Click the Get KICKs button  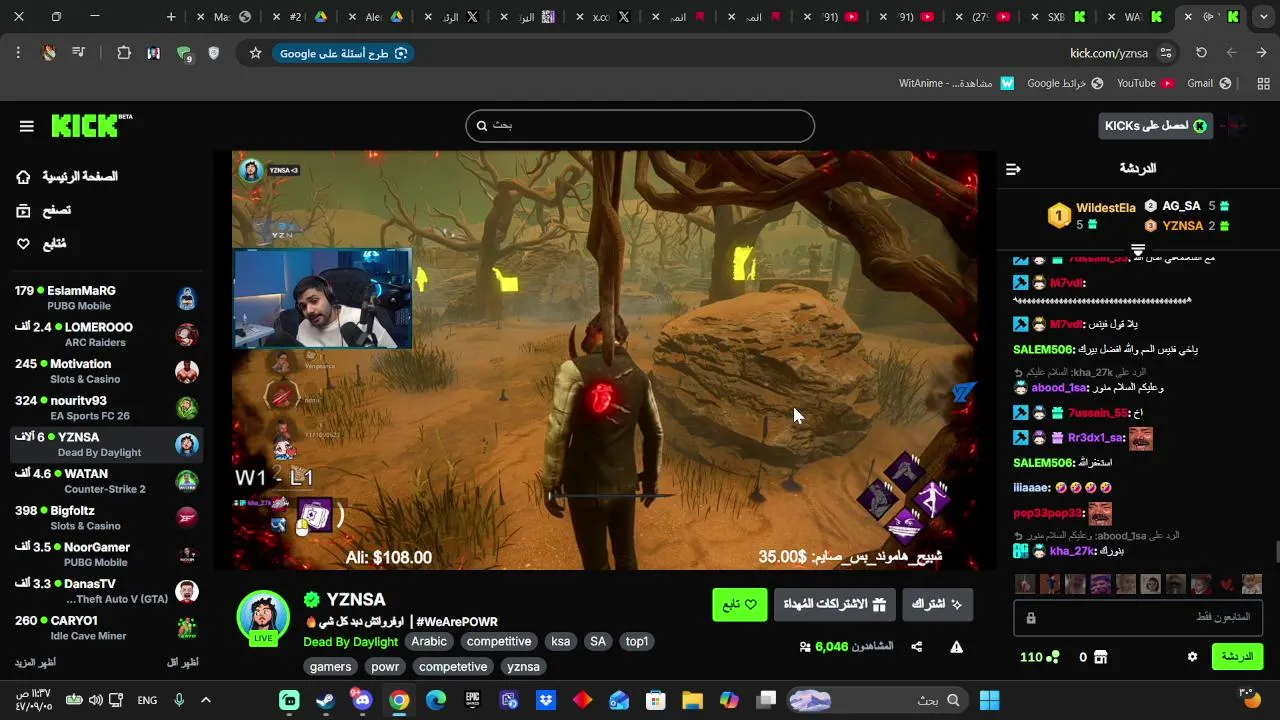(1155, 126)
